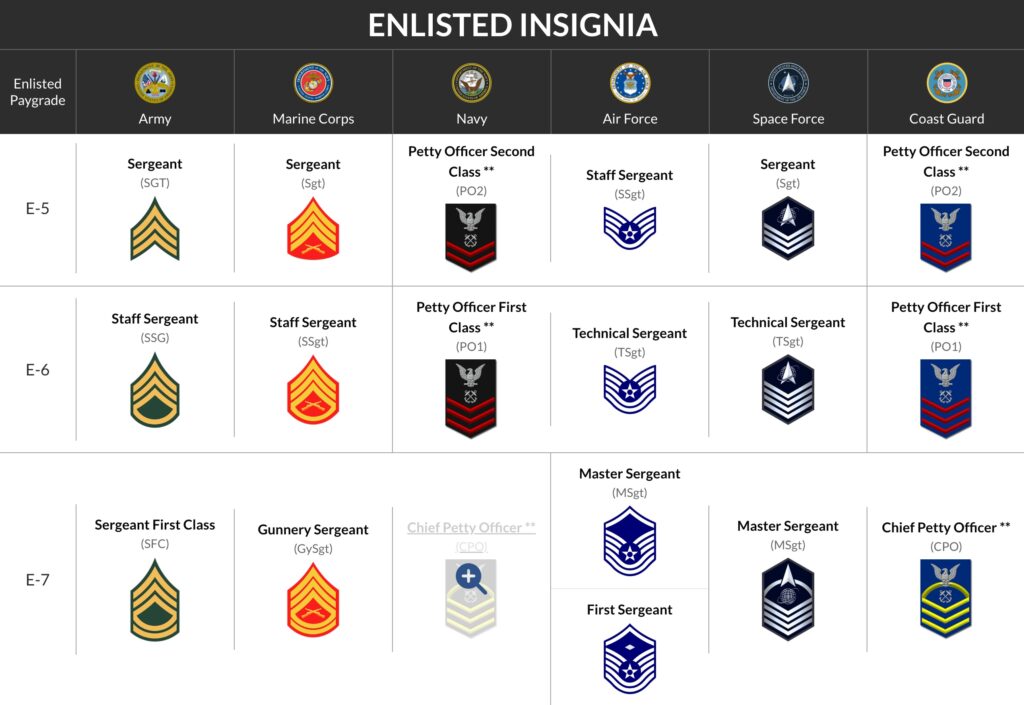This screenshot has width=1024, height=705.
Task: Click the magnifier zoom icon on CPO insignia
Action: click(471, 578)
